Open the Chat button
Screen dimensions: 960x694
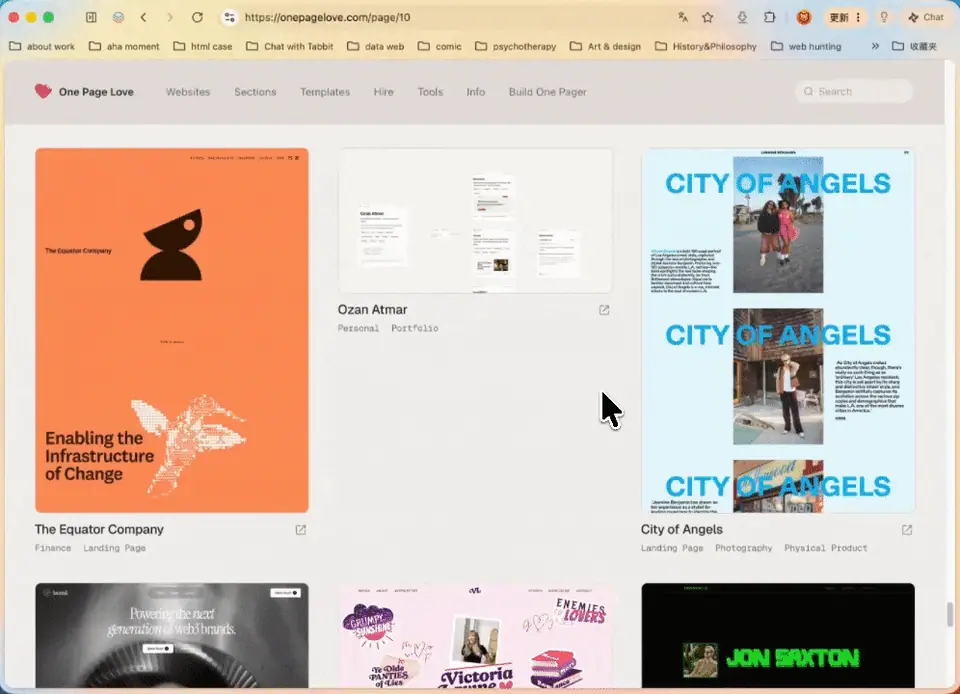(x=926, y=17)
